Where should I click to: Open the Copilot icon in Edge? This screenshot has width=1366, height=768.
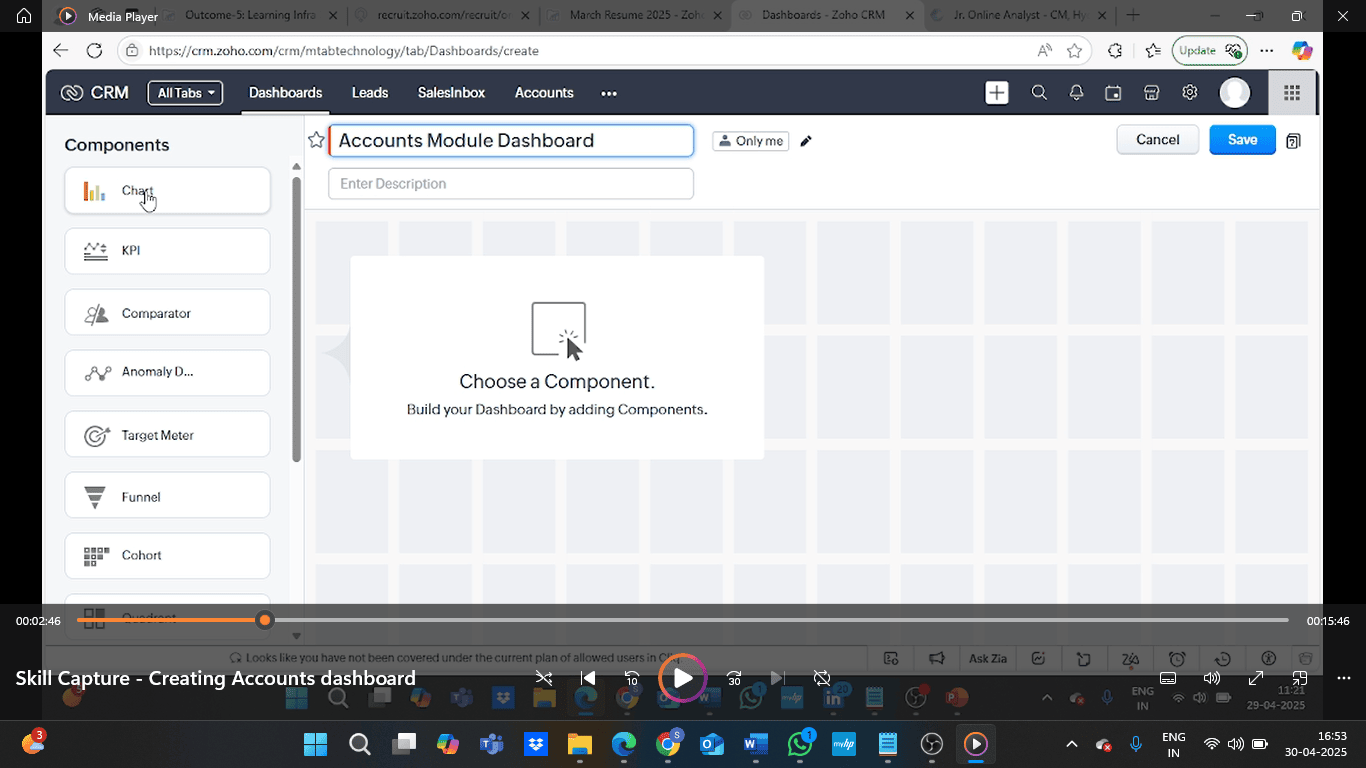[1301, 51]
